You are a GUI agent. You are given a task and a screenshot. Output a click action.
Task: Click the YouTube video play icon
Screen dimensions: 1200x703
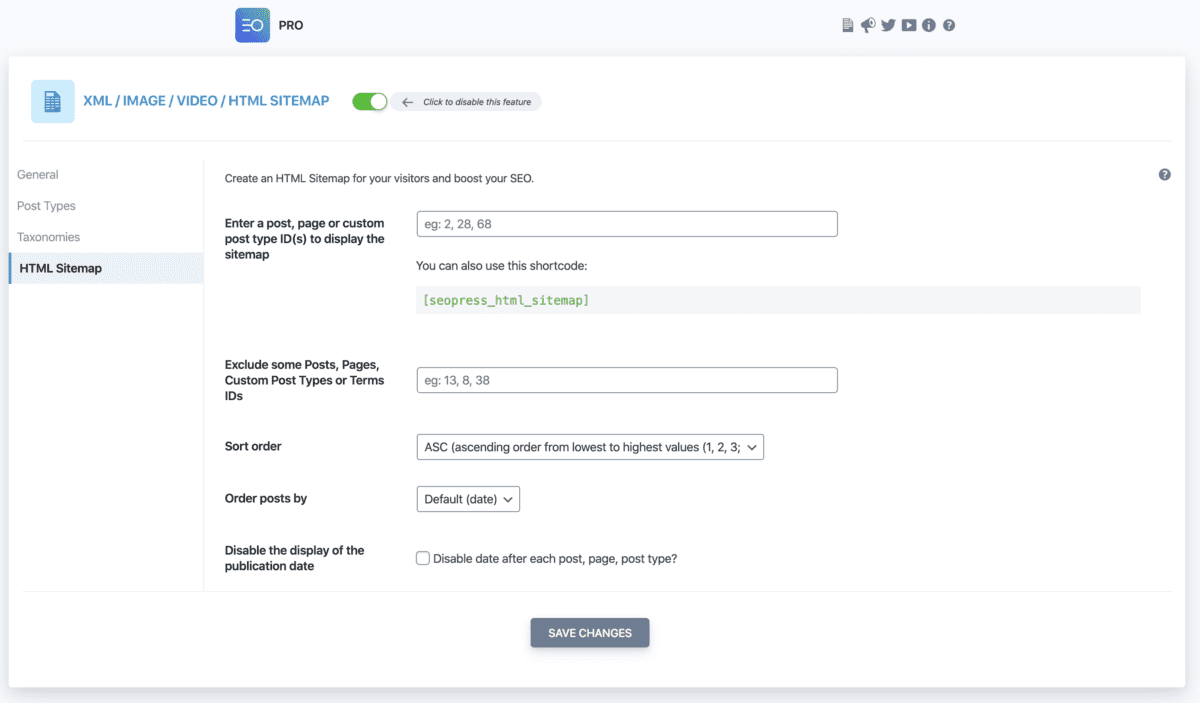click(x=909, y=25)
